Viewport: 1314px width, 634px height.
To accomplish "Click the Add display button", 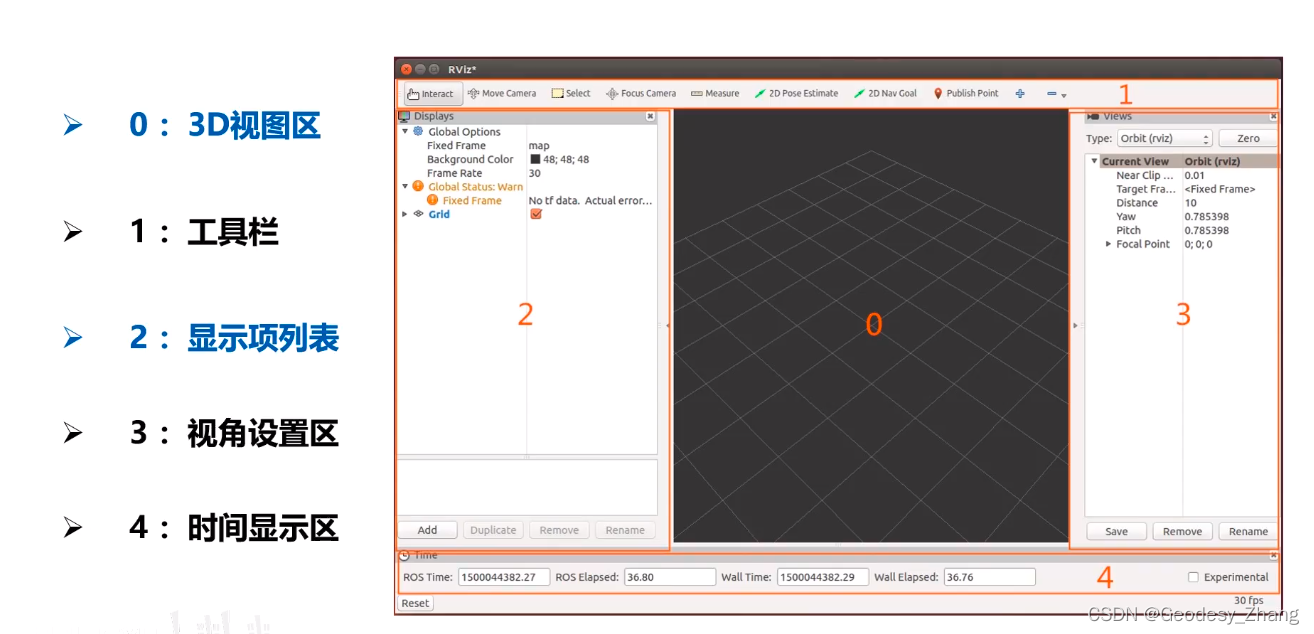I will 427,530.
